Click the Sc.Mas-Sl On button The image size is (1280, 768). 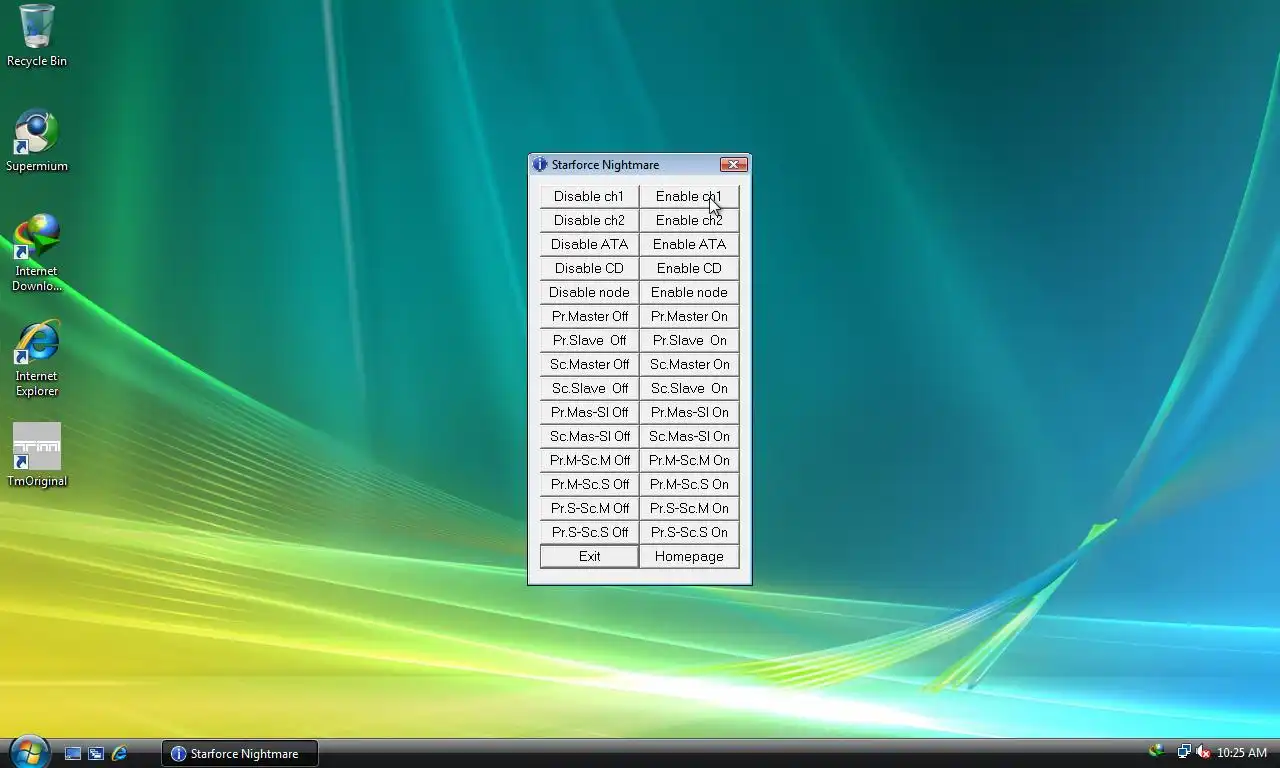point(689,436)
